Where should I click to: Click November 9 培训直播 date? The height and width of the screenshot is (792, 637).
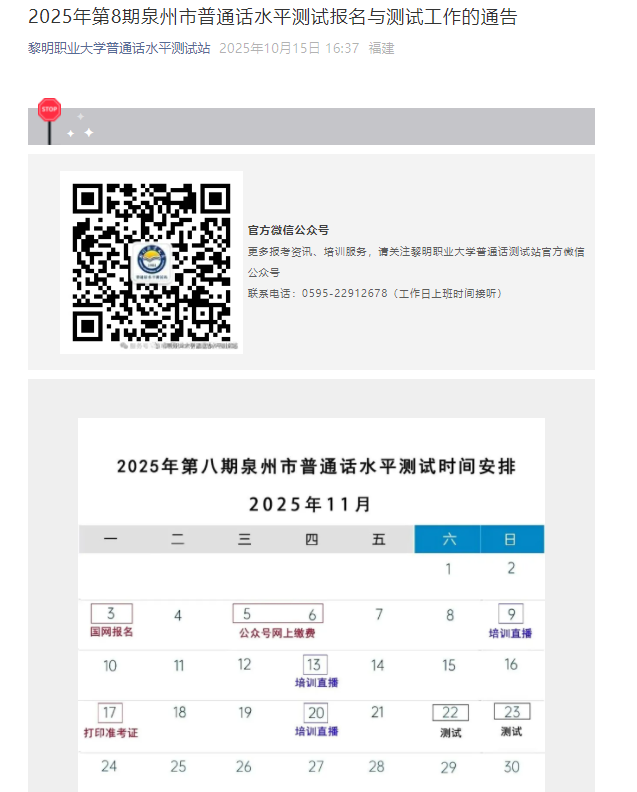(x=511, y=614)
